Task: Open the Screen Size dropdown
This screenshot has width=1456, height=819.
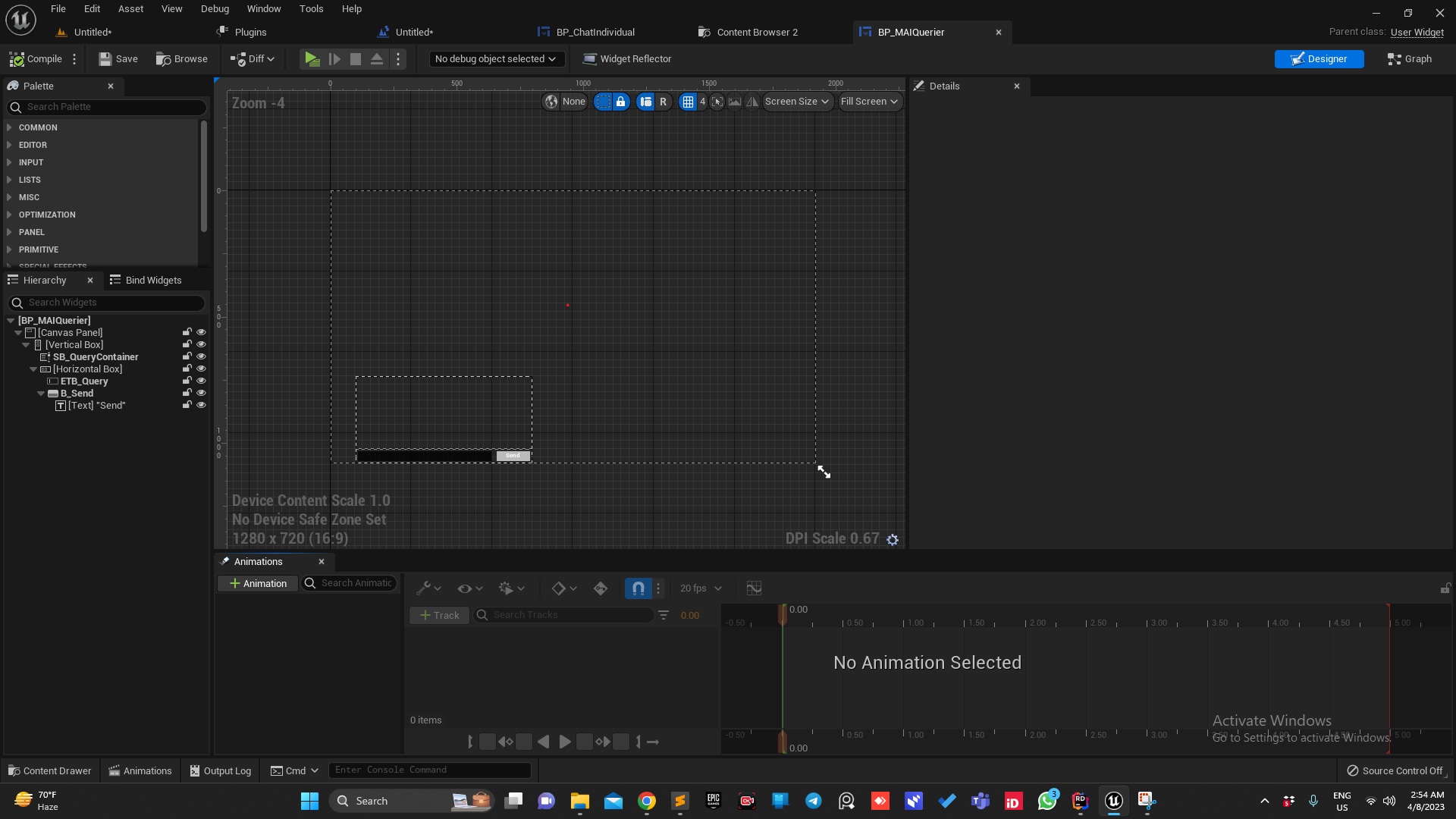Action: (x=796, y=102)
